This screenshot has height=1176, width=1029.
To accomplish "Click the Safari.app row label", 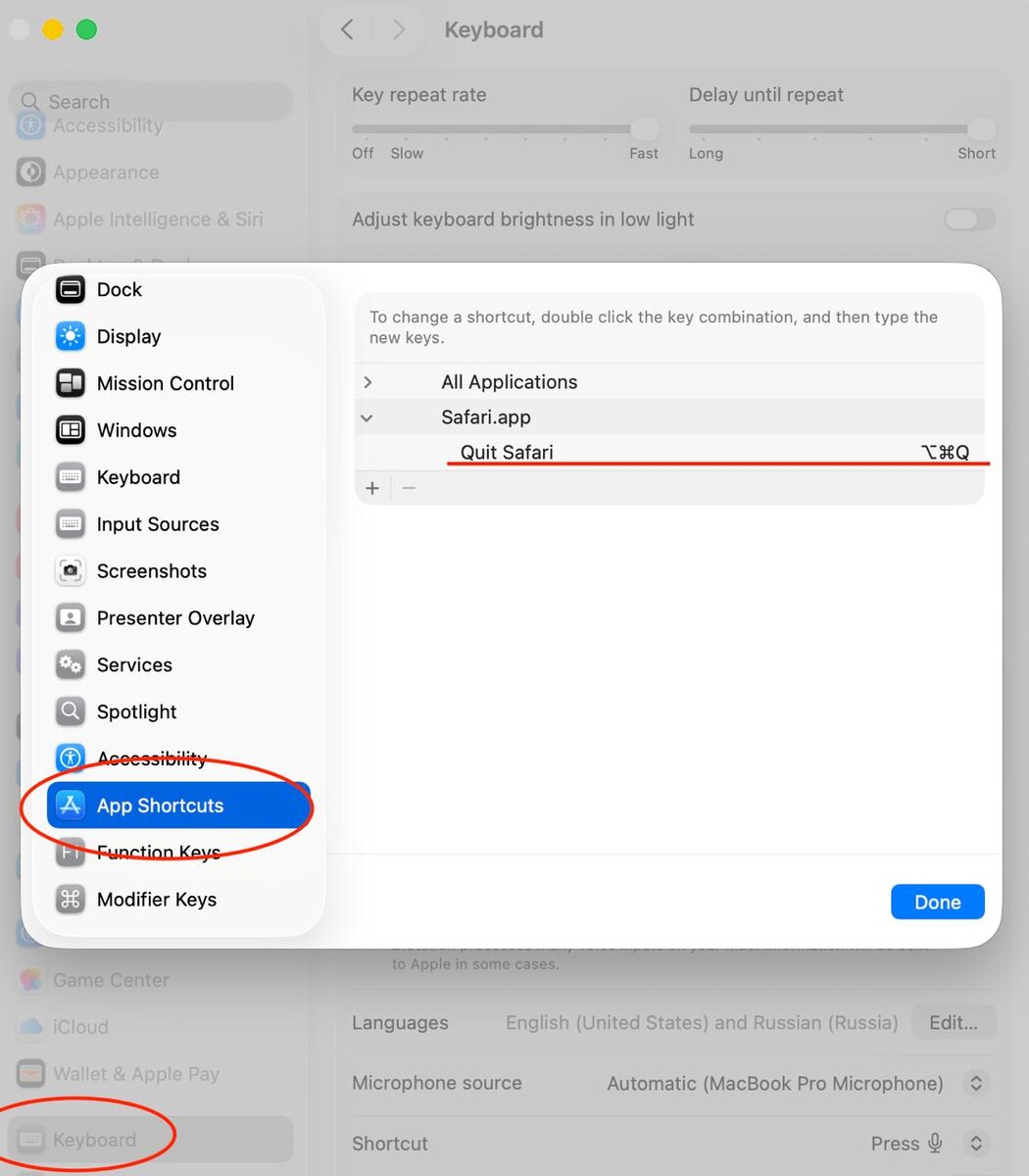I will coord(486,417).
